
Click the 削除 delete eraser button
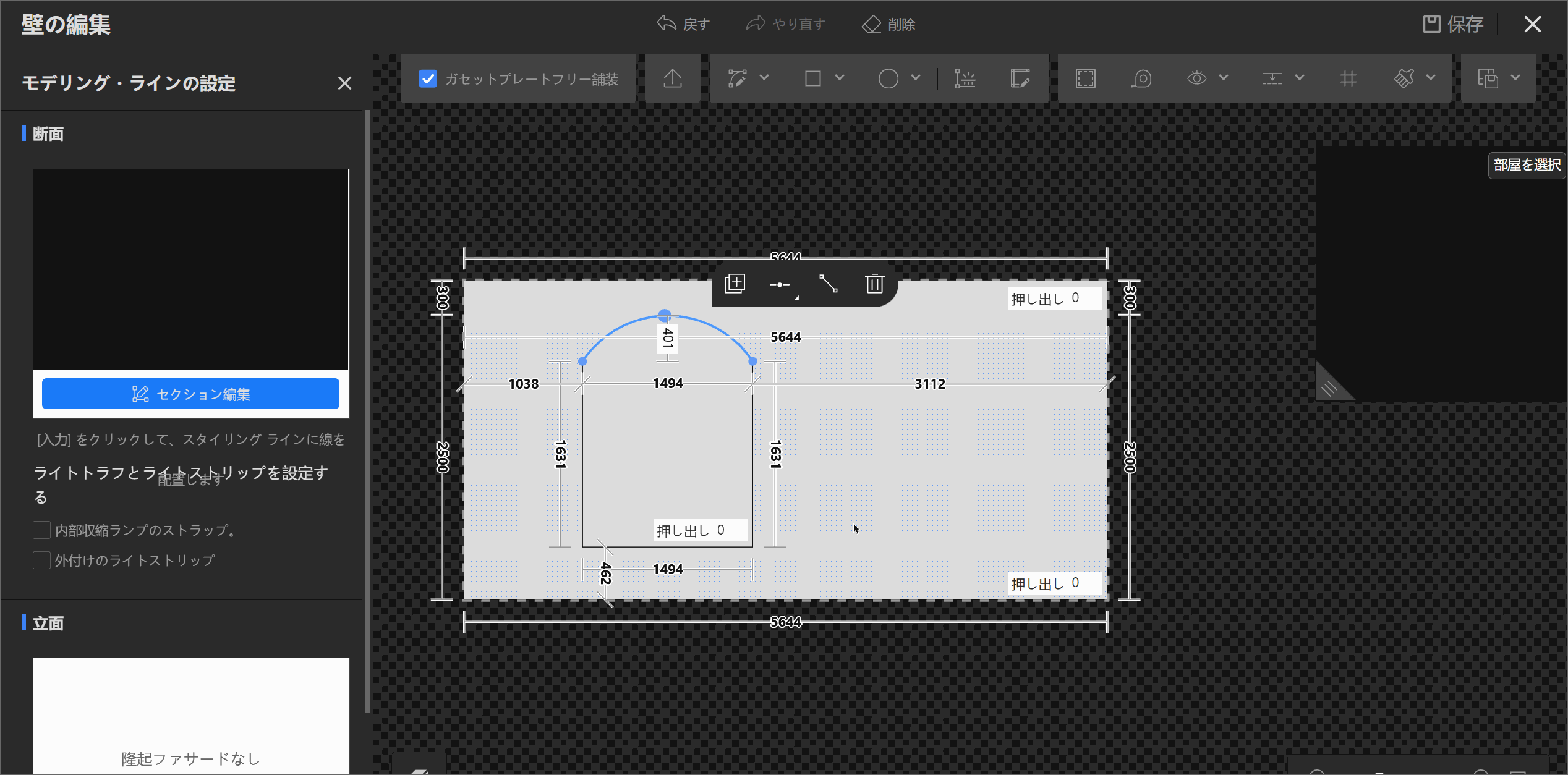tap(888, 24)
